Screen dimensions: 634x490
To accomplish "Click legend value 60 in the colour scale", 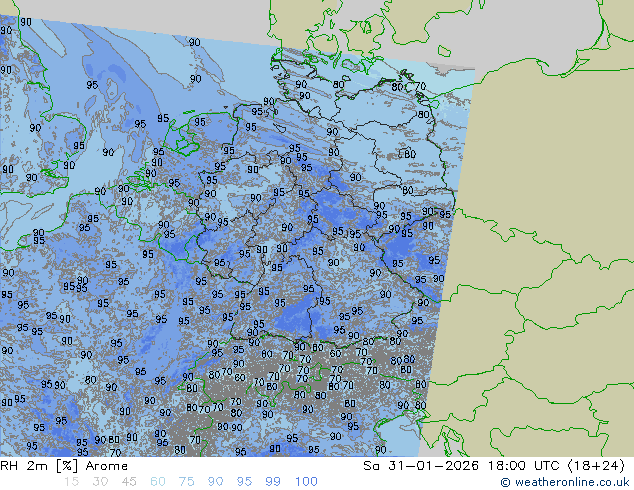I will (158, 482).
